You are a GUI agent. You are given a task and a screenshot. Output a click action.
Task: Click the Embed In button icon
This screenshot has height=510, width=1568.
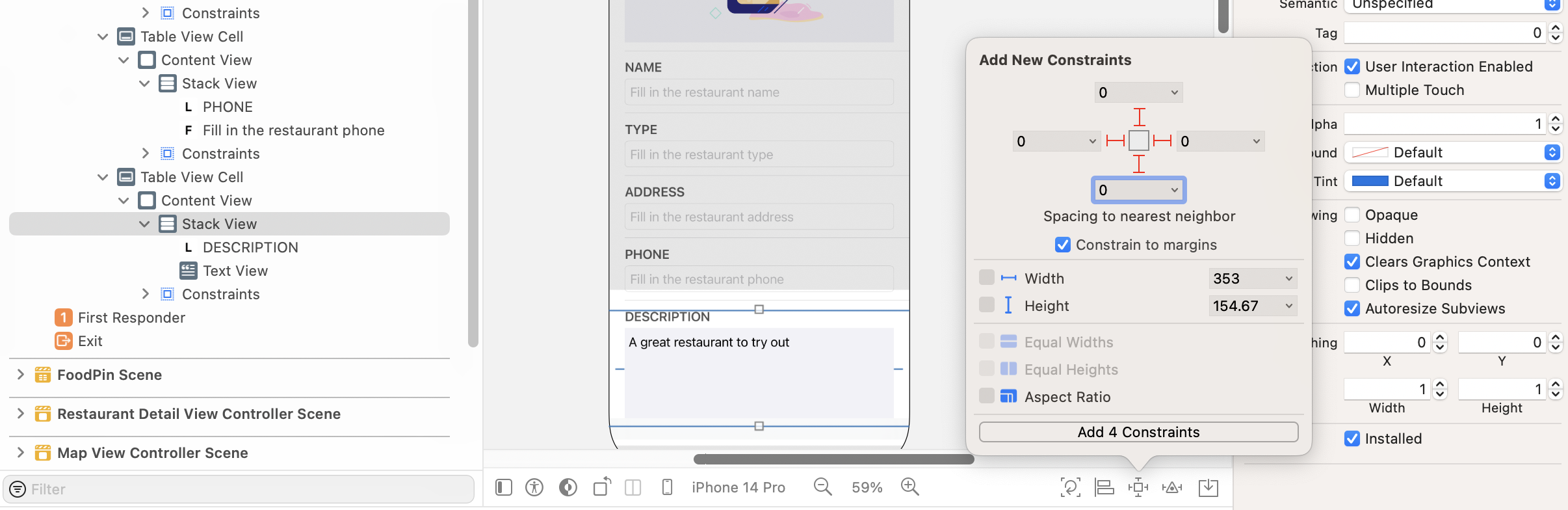click(1208, 487)
